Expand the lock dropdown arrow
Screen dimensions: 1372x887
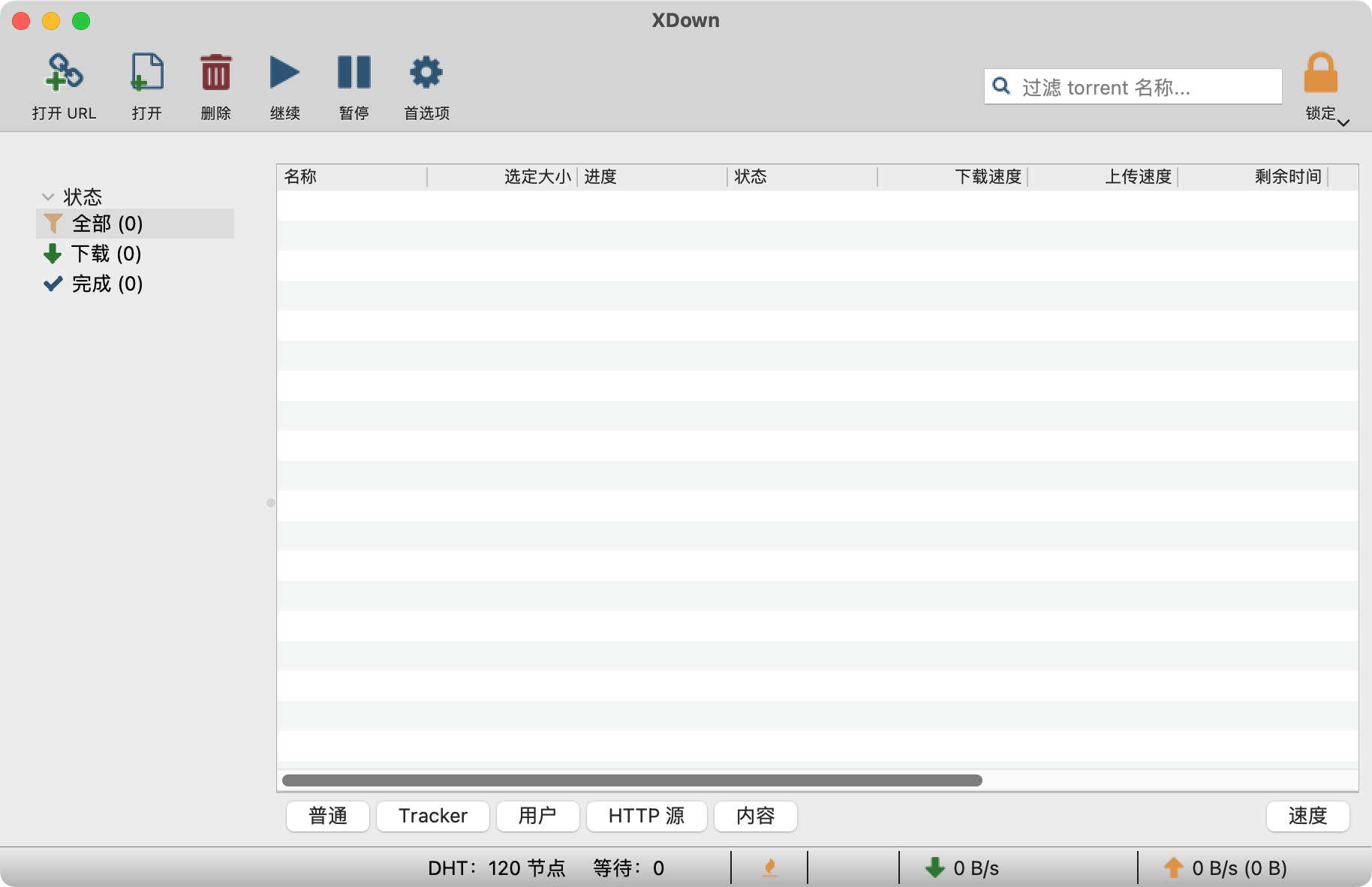click(1343, 122)
